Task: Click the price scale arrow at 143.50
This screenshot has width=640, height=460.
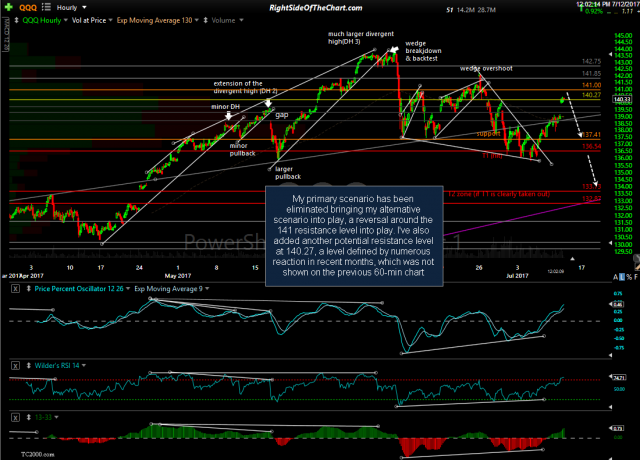Action: point(611,54)
